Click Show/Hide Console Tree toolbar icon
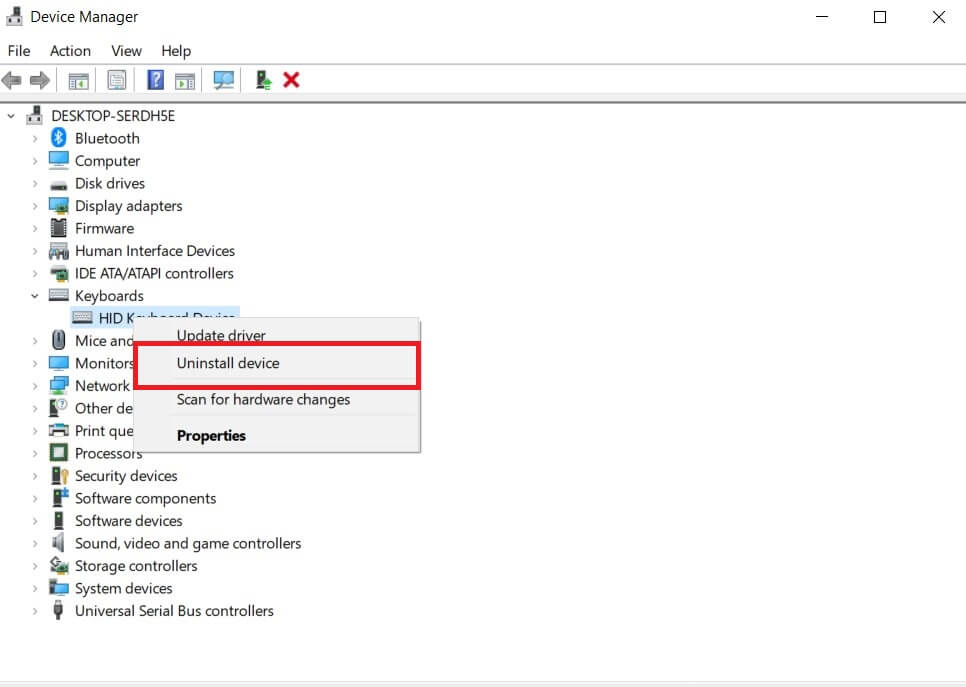The height and width of the screenshot is (687, 966). point(78,81)
